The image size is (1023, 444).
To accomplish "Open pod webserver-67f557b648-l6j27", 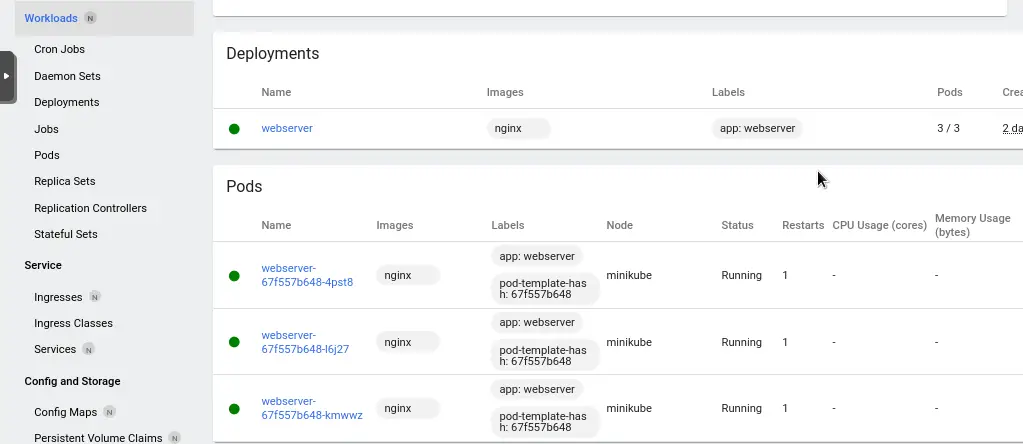I will [305, 342].
